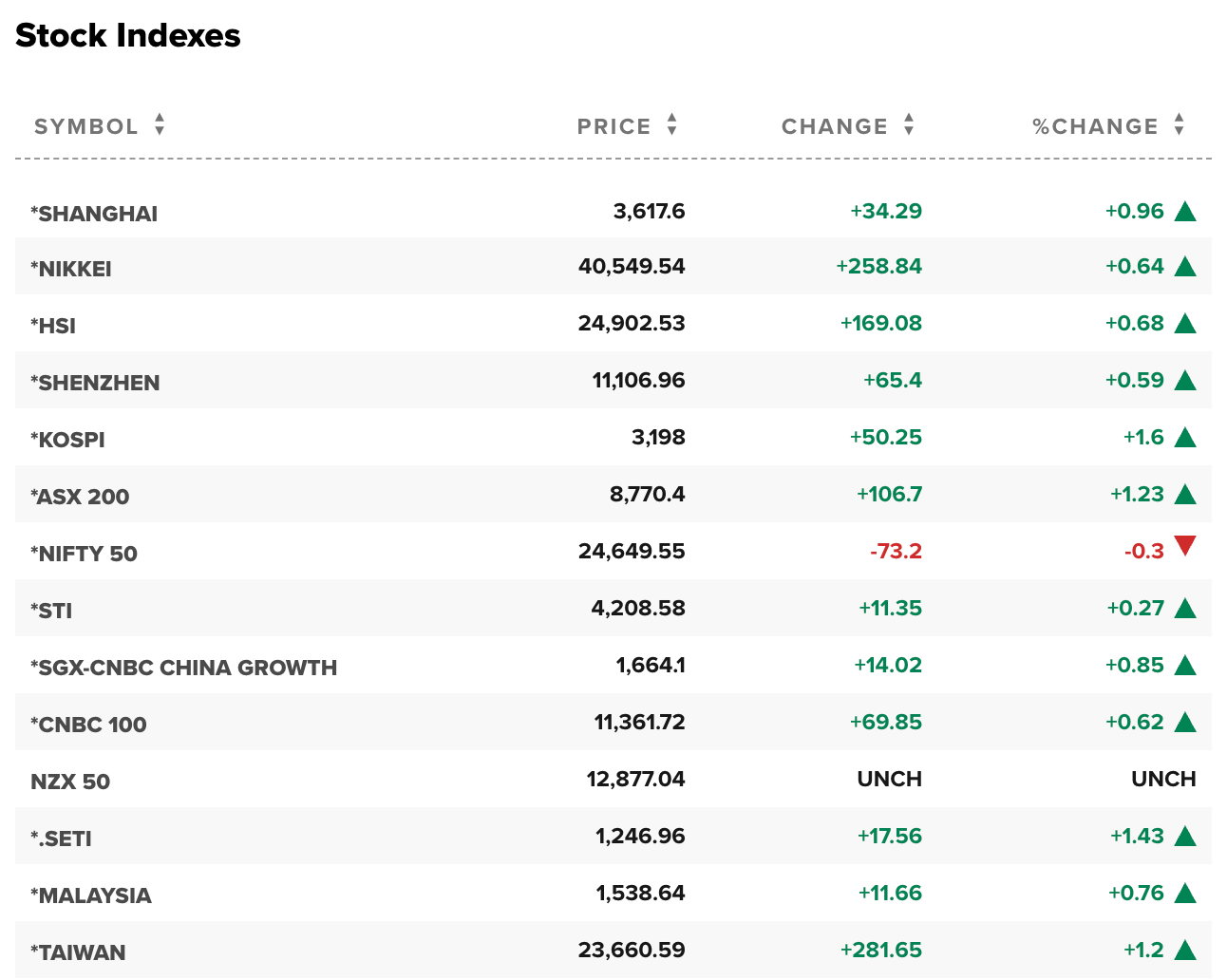Open the *MALAYSIA index quote
The image size is (1227, 980).
coord(91,895)
